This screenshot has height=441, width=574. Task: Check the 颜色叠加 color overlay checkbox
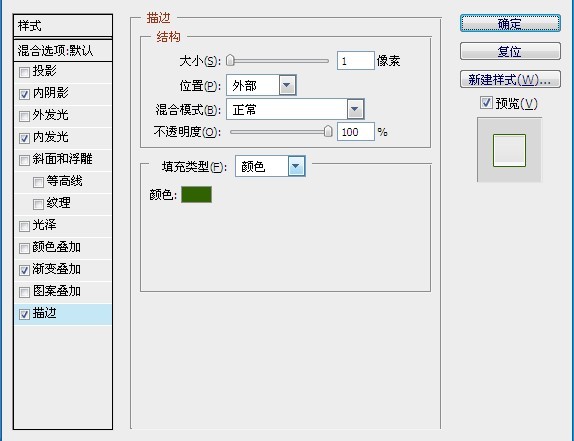pos(24,248)
